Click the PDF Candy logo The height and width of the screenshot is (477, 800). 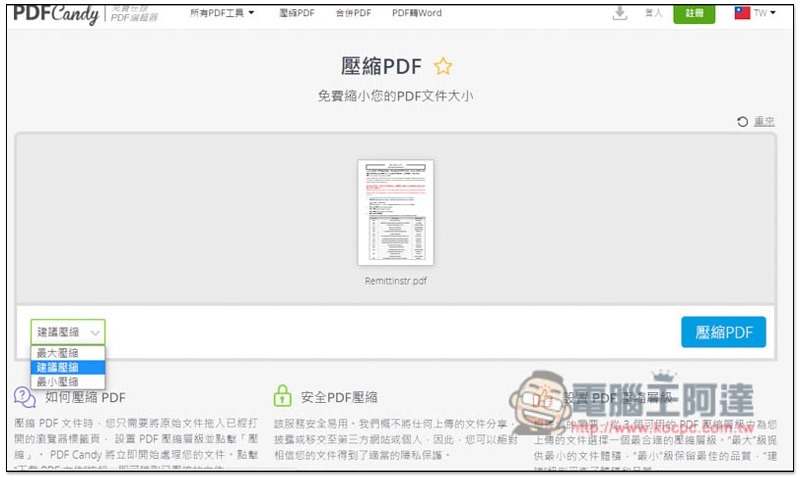tap(55, 12)
